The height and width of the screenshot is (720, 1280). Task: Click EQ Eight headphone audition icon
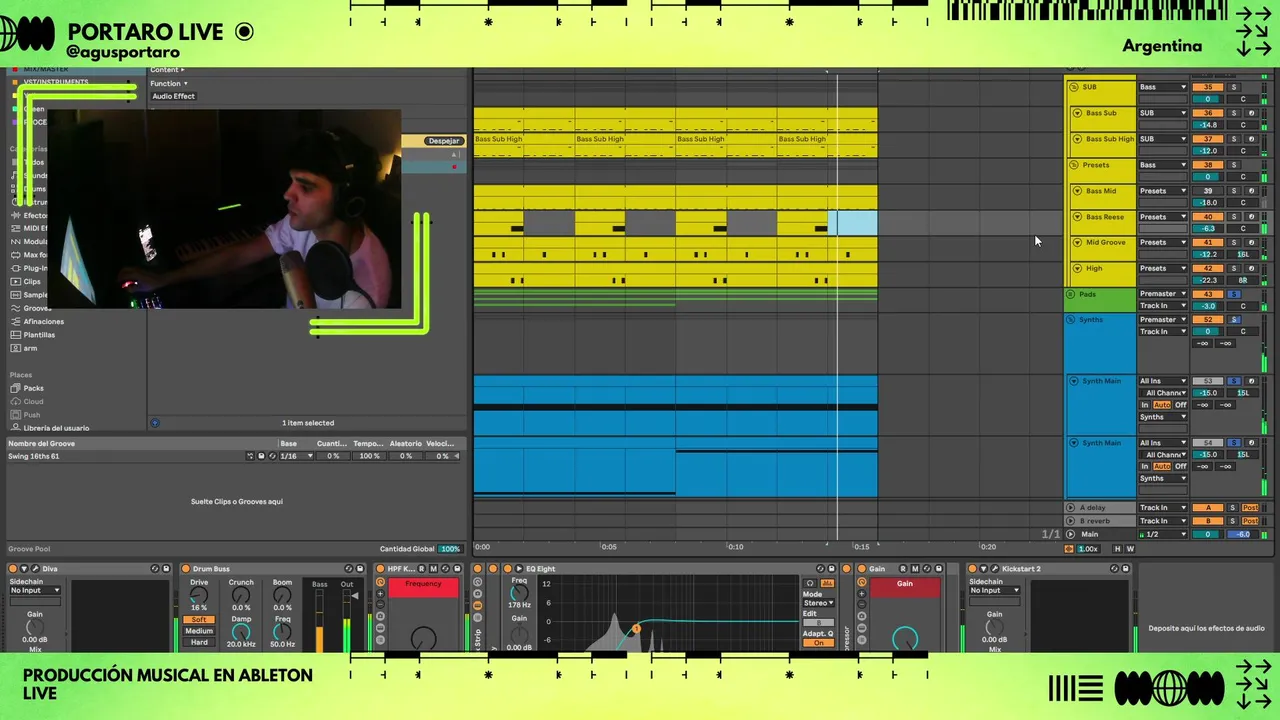coord(810,583)
